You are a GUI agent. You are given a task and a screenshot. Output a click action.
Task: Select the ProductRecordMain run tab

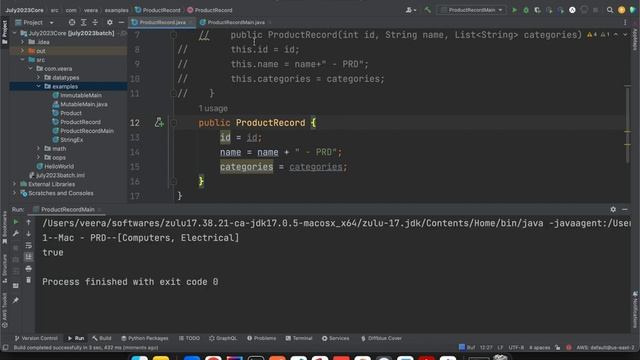(x=67, y=210)
